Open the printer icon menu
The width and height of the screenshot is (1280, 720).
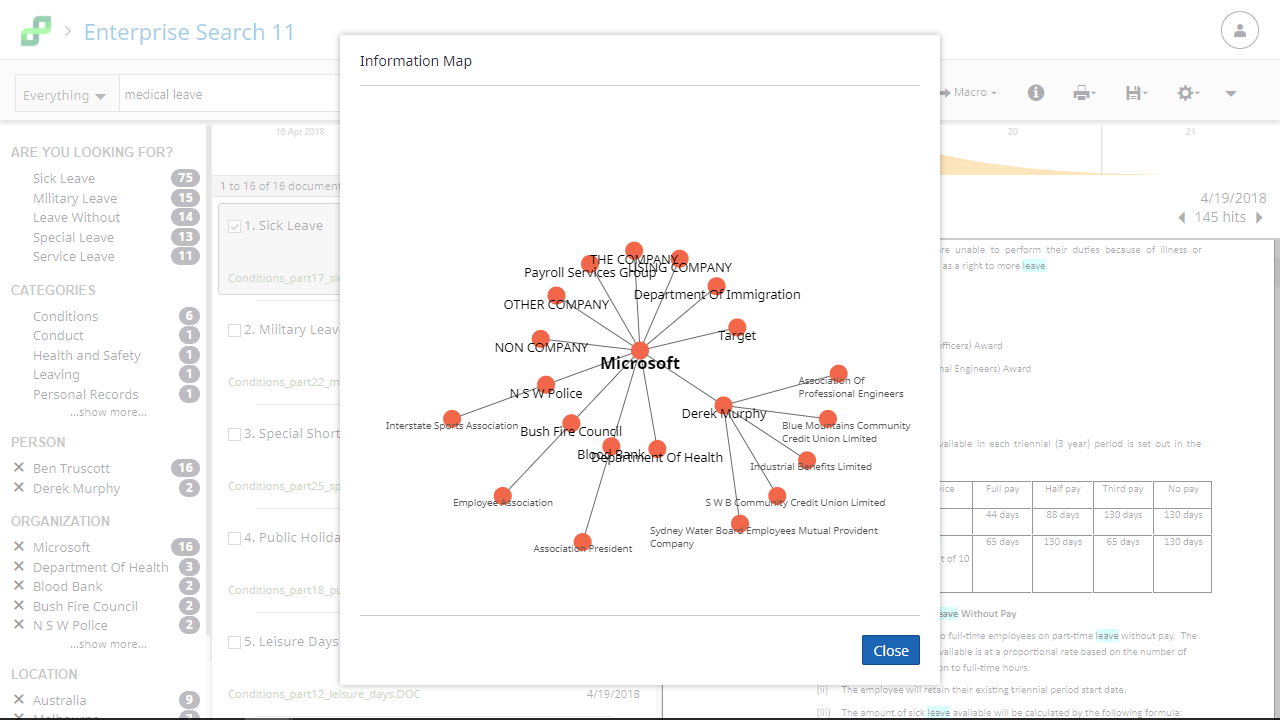(1084, 93)
